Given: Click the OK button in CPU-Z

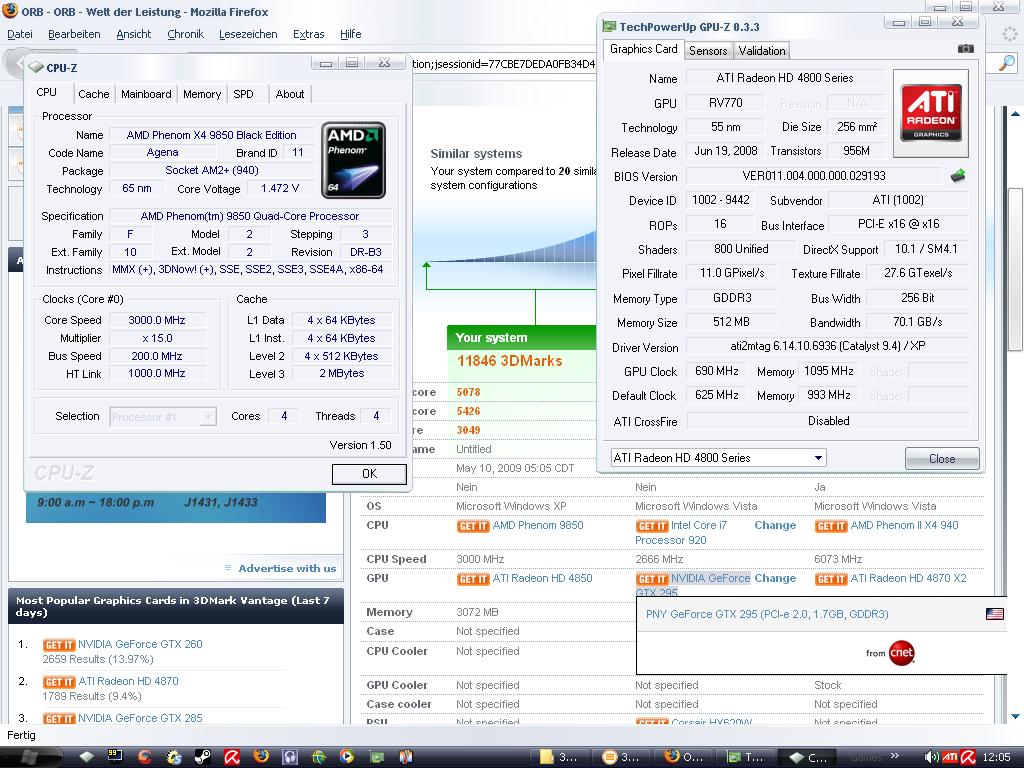Looking at the screenshot, I should point(369,474).
